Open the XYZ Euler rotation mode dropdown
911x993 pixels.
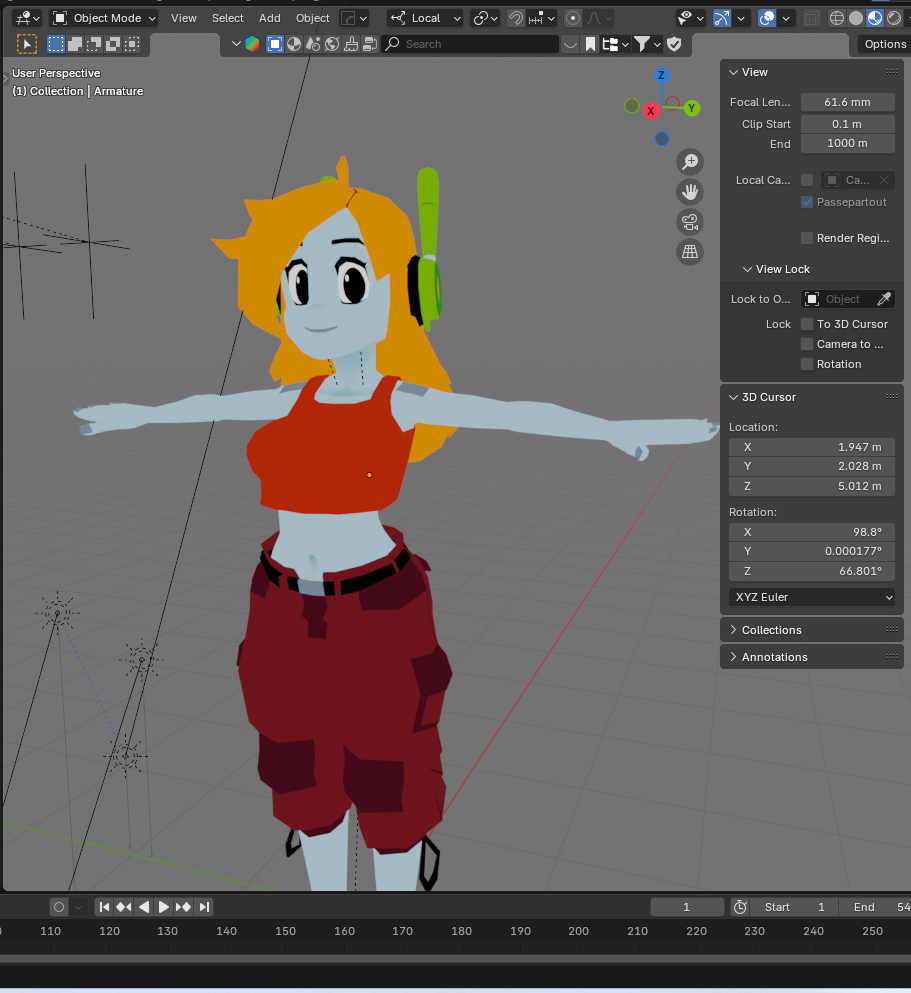[812, 597]
